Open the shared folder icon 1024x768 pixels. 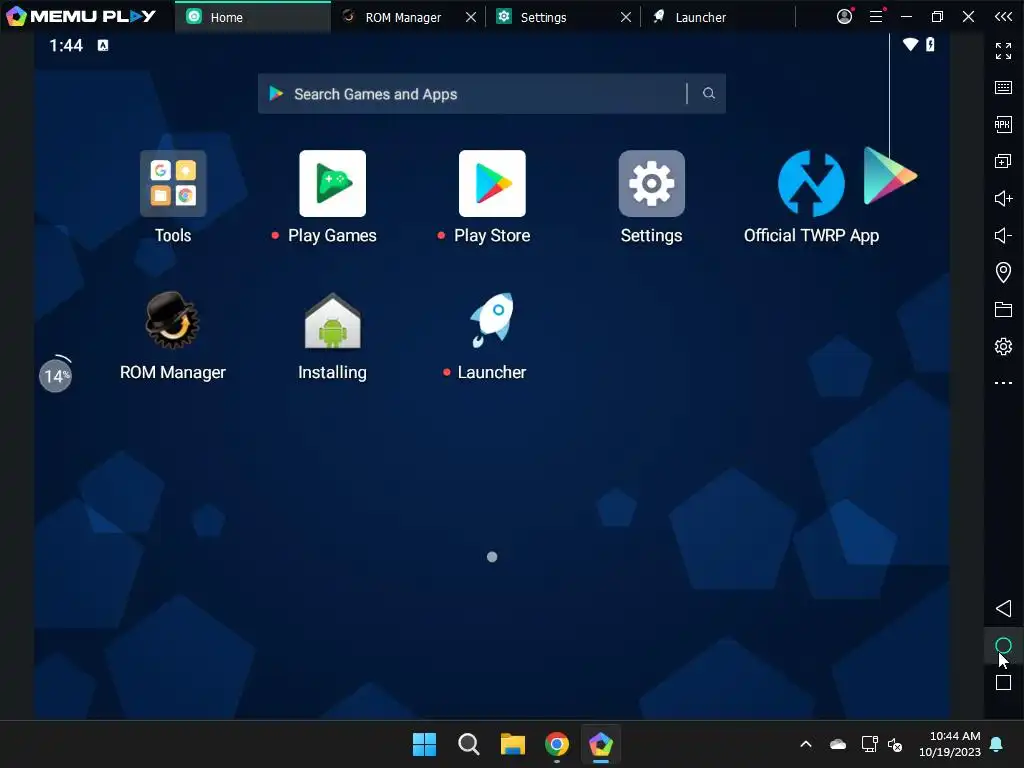click(x=1003, y=310)
